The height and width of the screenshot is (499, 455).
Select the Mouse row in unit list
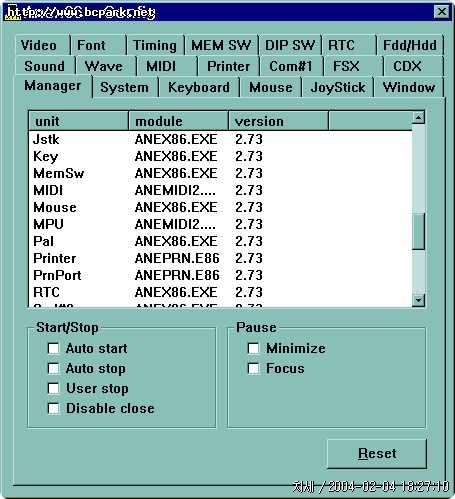click(220, 207)
